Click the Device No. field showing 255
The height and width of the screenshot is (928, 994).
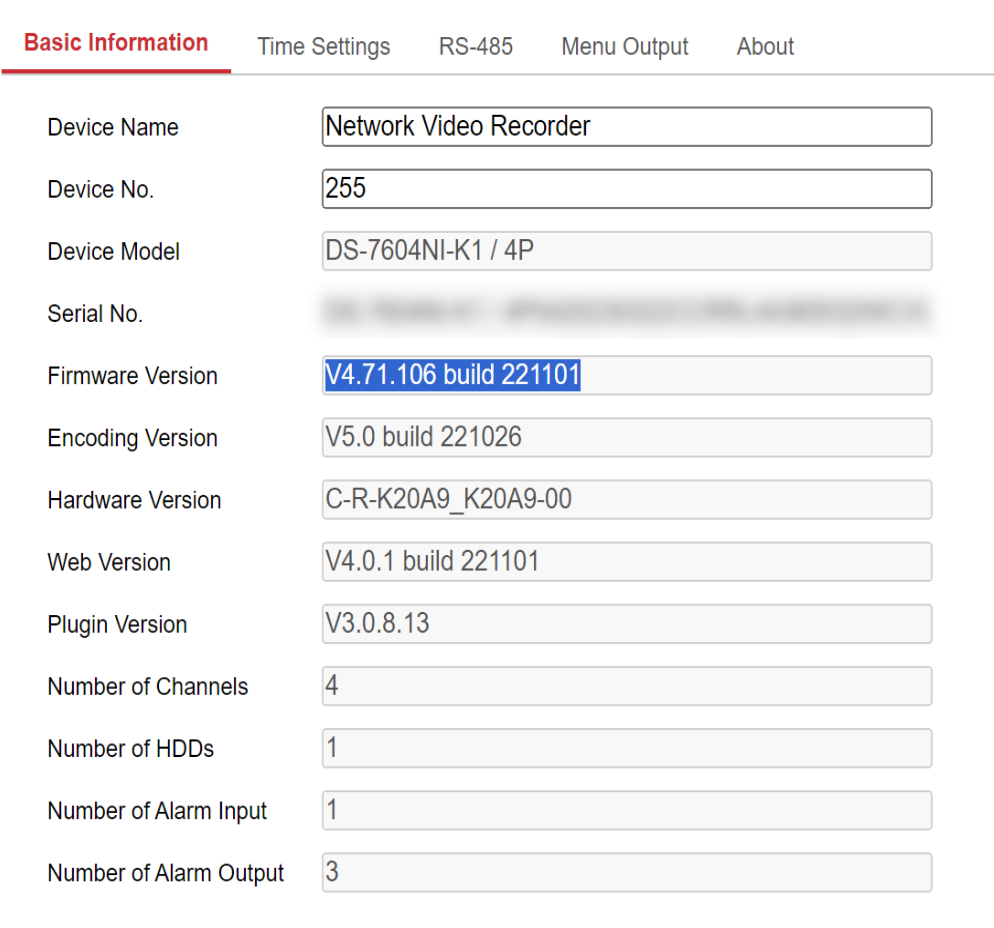626,188
